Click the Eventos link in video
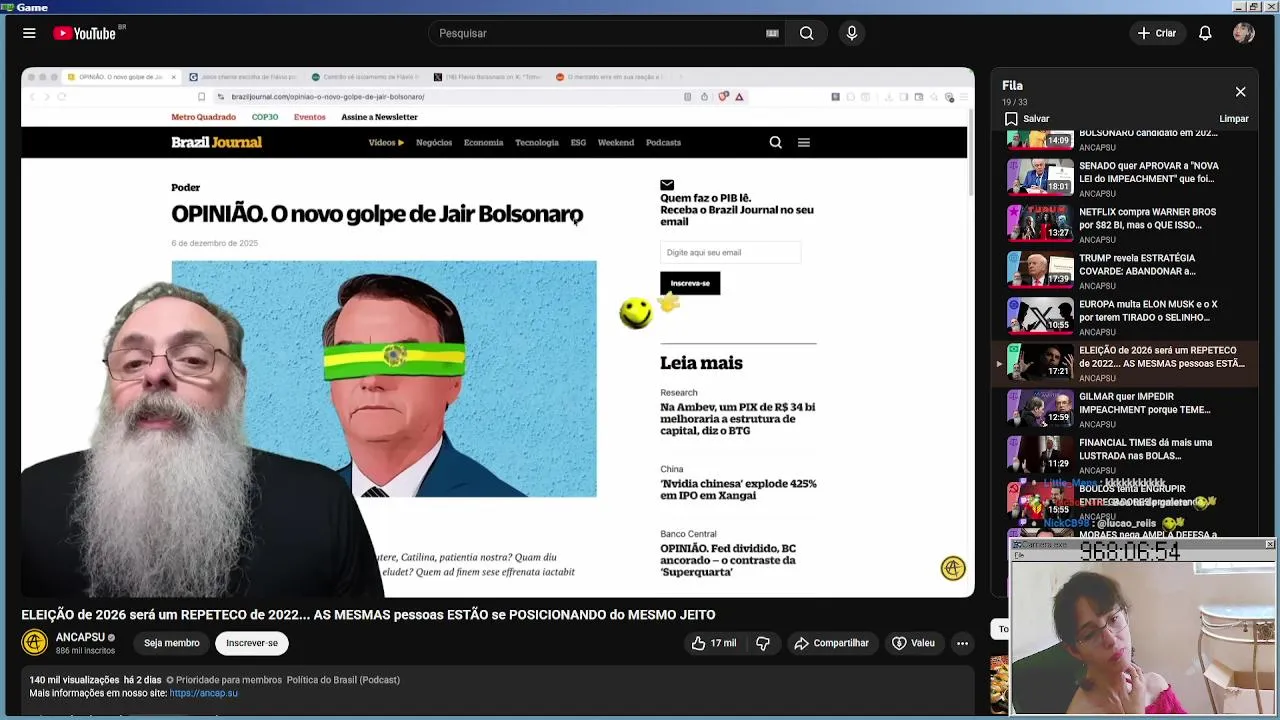 pos(309,117)
